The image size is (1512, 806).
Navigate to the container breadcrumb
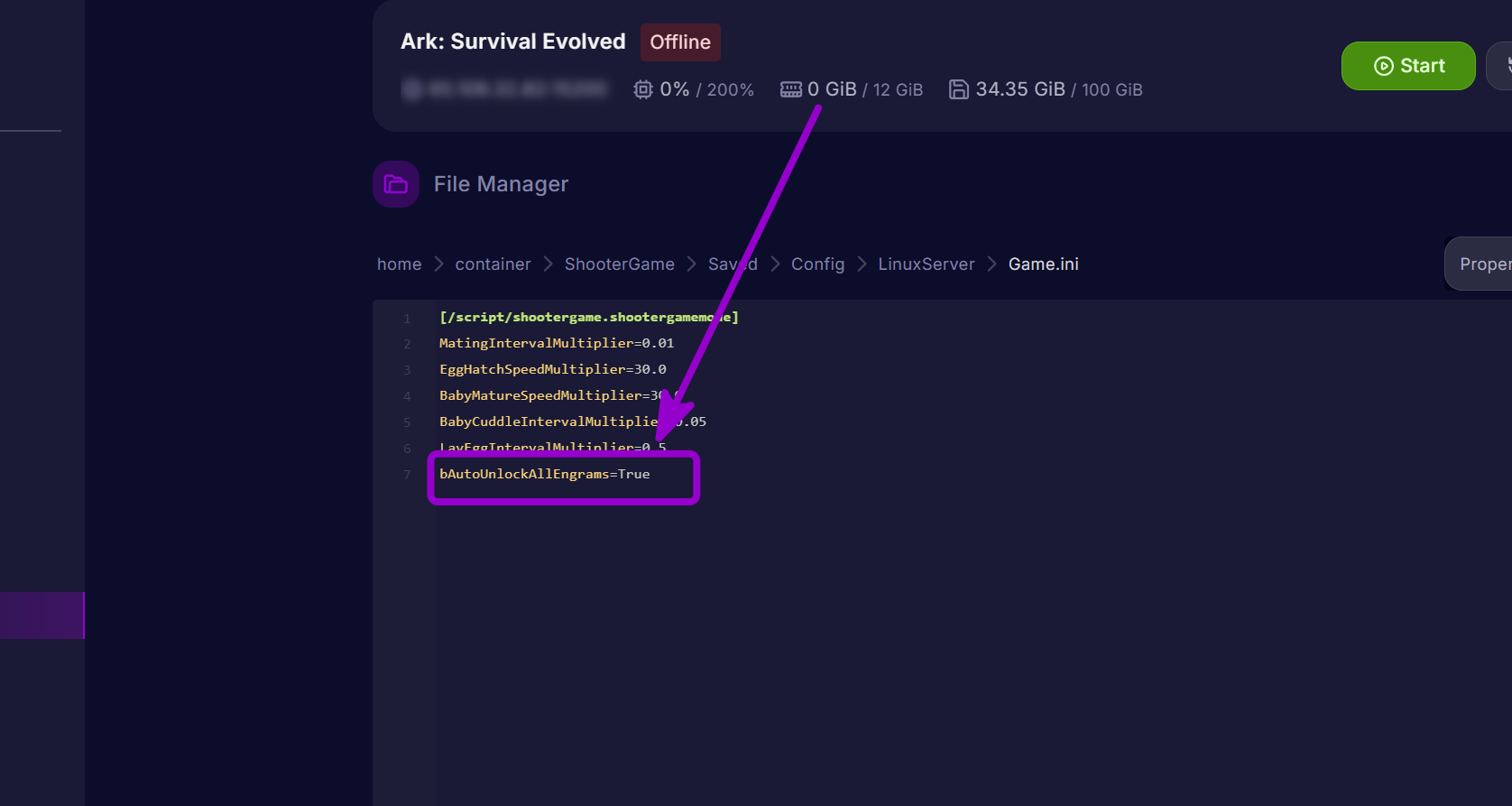coord(493,264)
